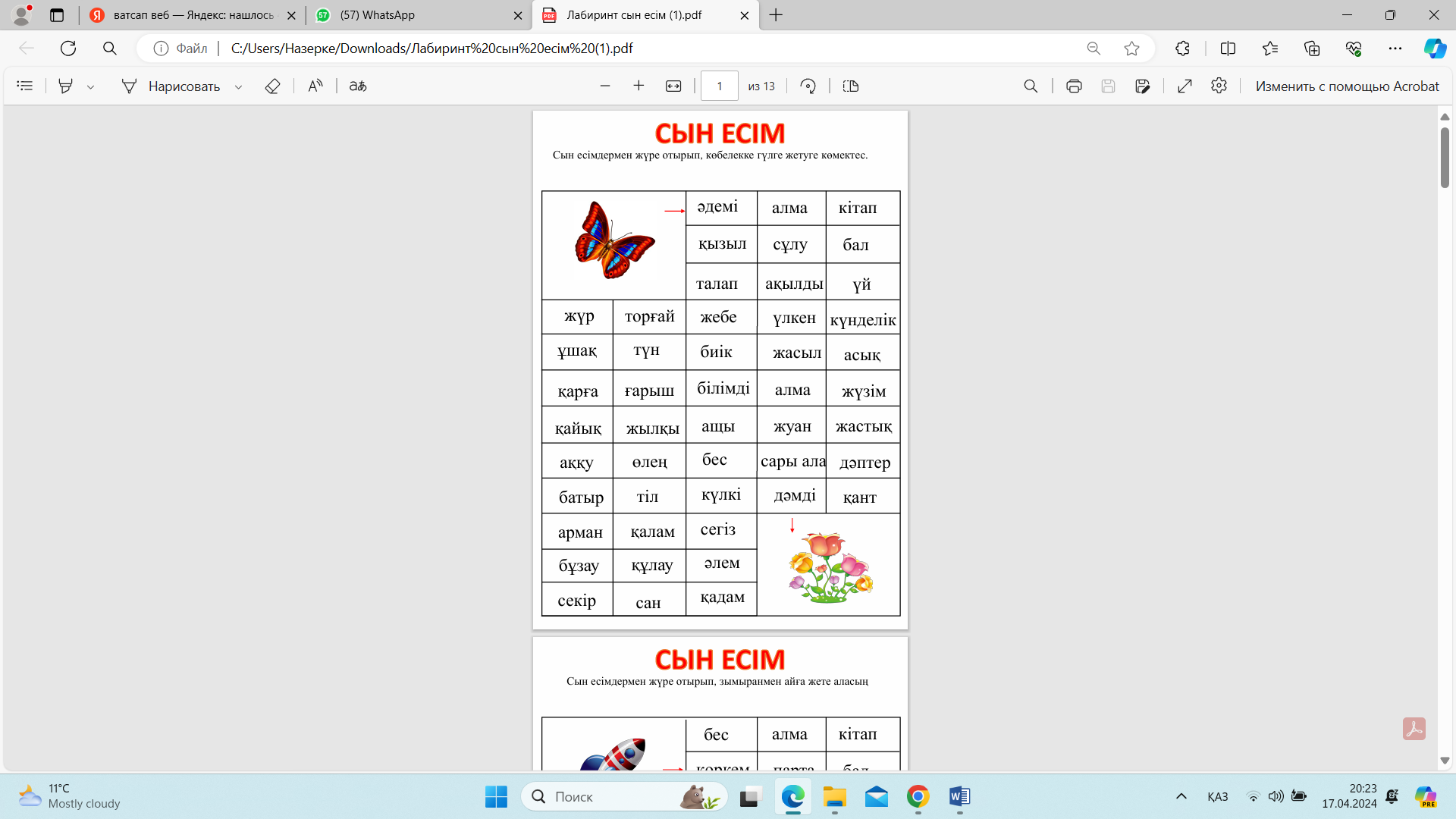
Task: Open the Windows Start menu
Action: click(x=496, y=796)
